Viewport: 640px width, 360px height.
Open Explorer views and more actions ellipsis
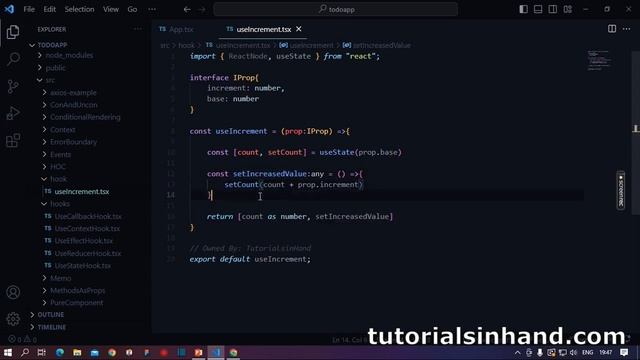tap(138, 29)
